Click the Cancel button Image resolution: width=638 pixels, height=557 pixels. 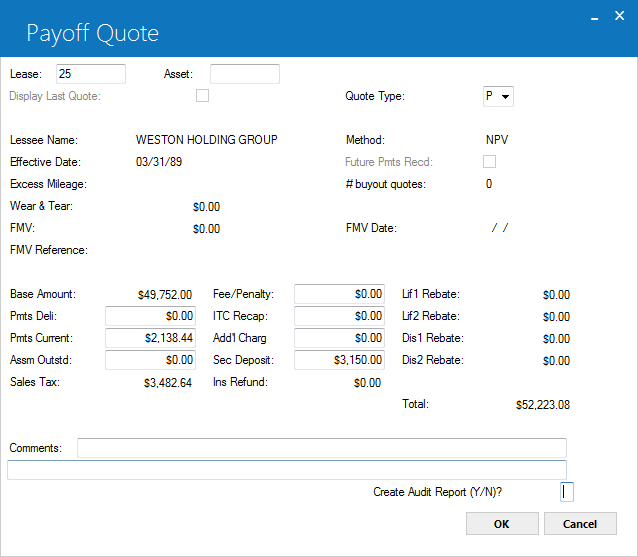pyautogui.click(x=580, y=524)
